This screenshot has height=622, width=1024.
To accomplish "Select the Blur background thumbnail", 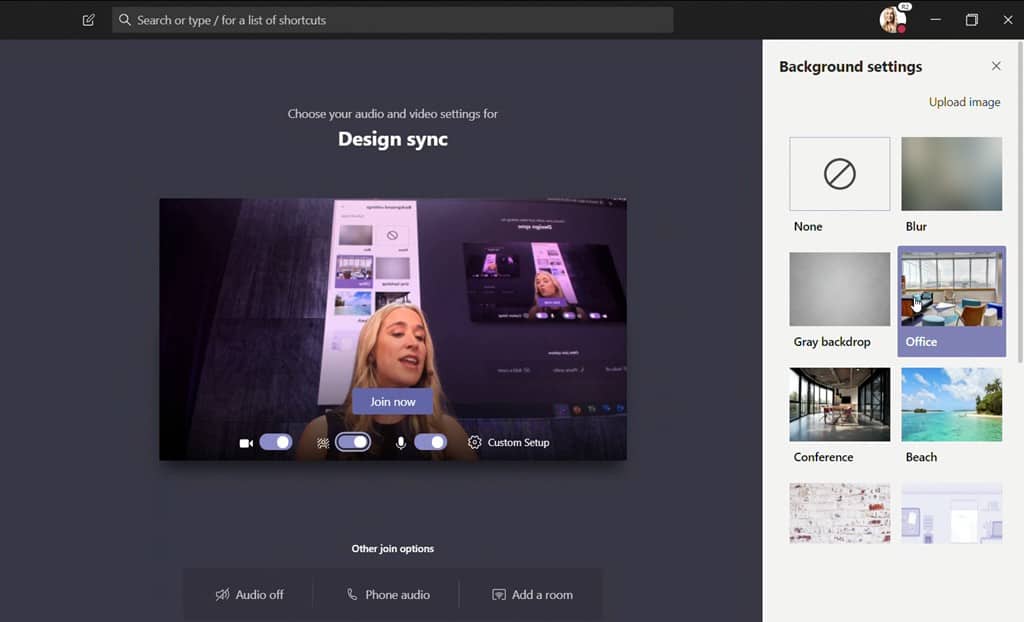I will point(951,174).
